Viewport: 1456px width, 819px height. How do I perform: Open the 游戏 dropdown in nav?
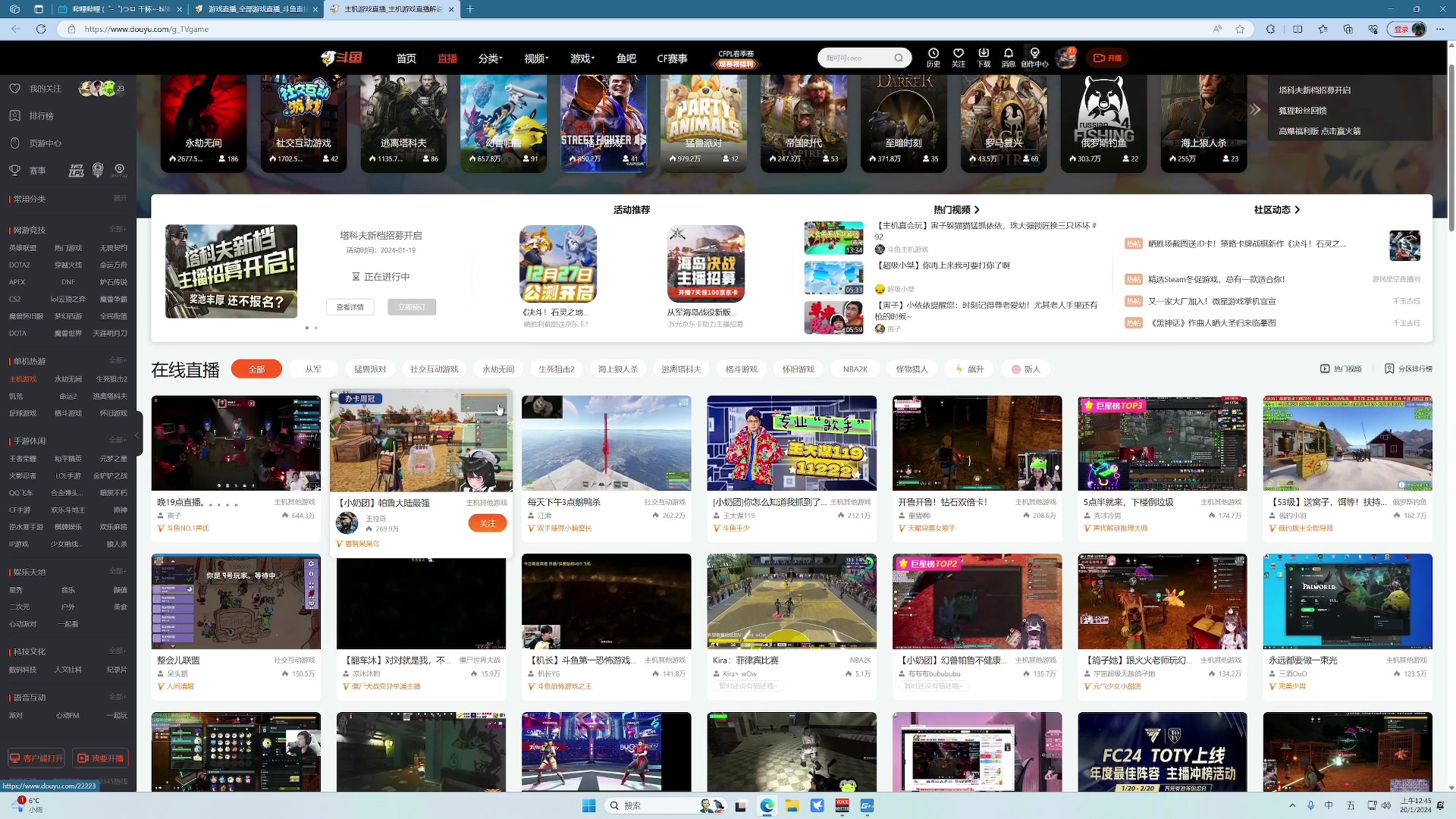click(582, 58)
